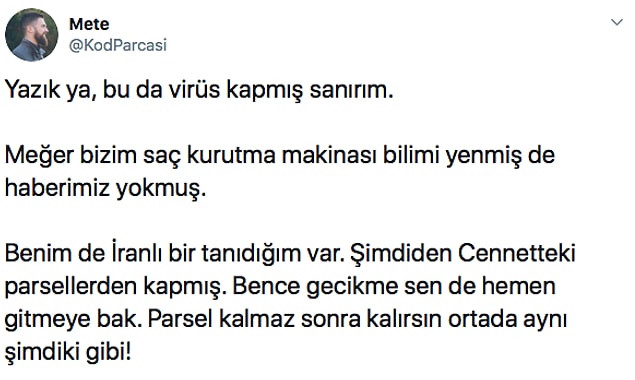
Task: Click the word 'ortada' in the tweet
Action: click(x=482, y=319)
